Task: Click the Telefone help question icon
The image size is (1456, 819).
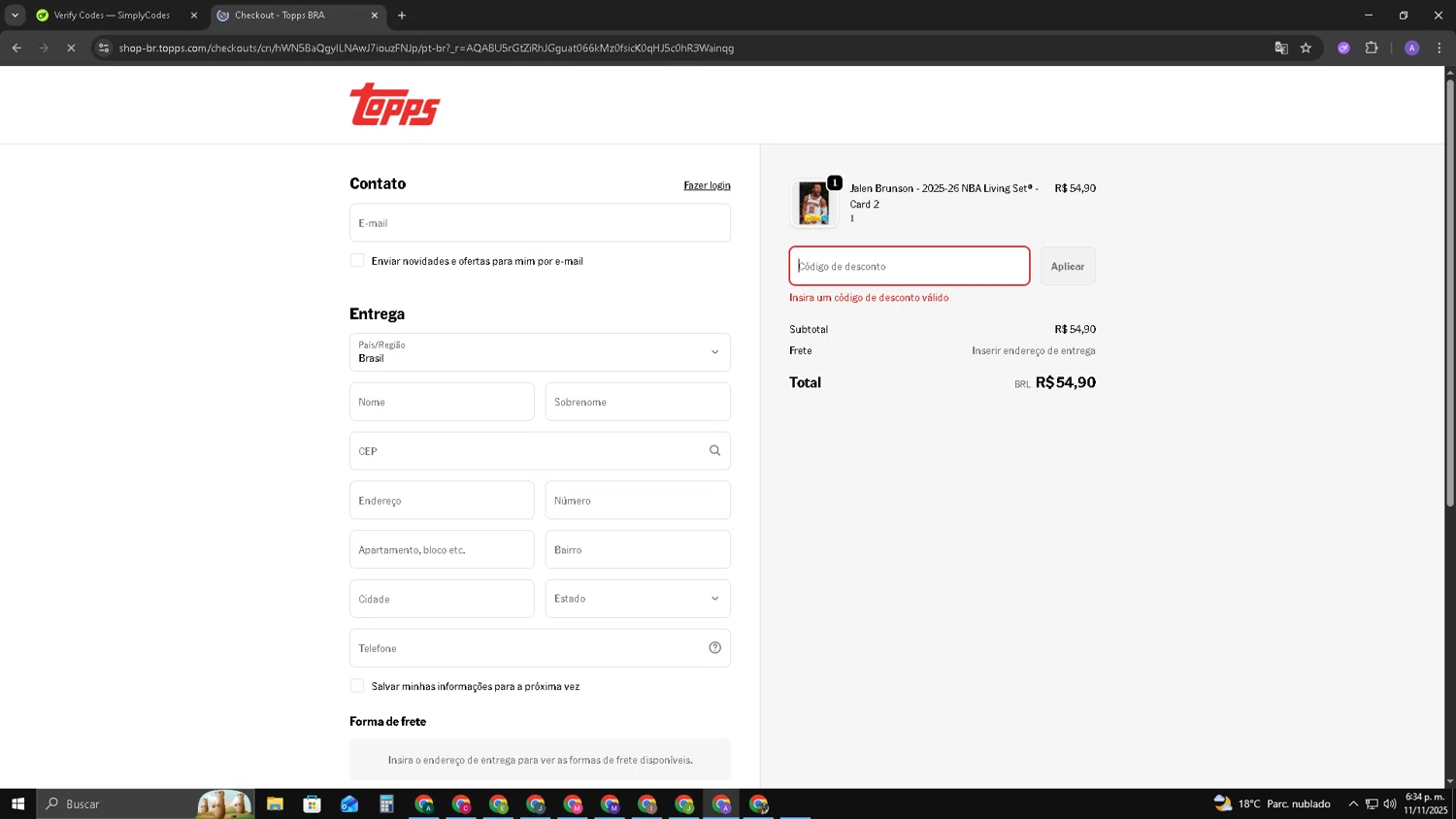Action: pyautogui.click(x=714, y=648)
